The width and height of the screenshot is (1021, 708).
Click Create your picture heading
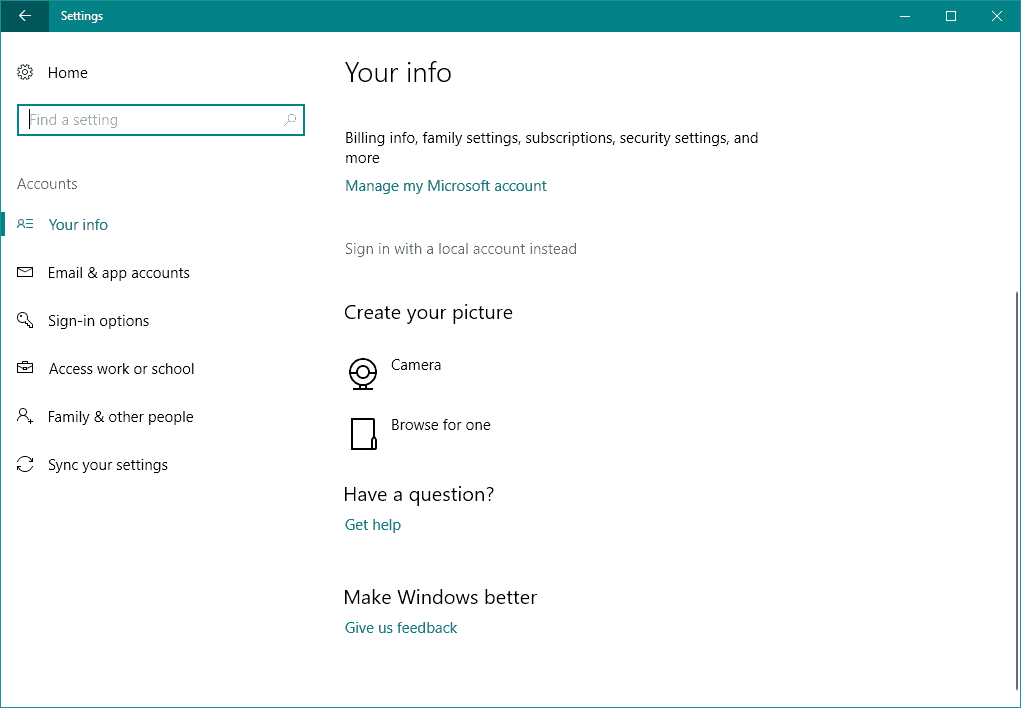click(x=428, y=313)
